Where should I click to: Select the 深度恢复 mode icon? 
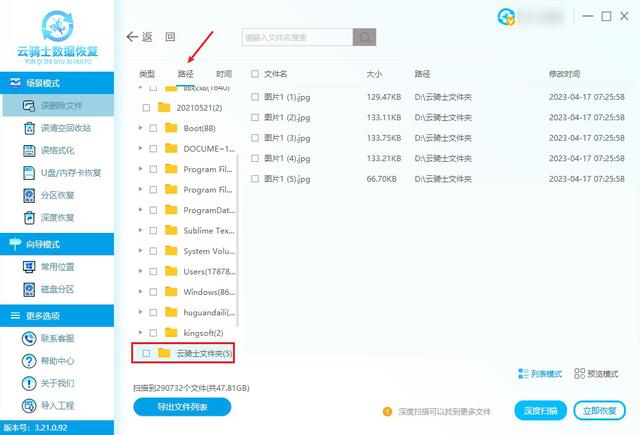point(29,218)
